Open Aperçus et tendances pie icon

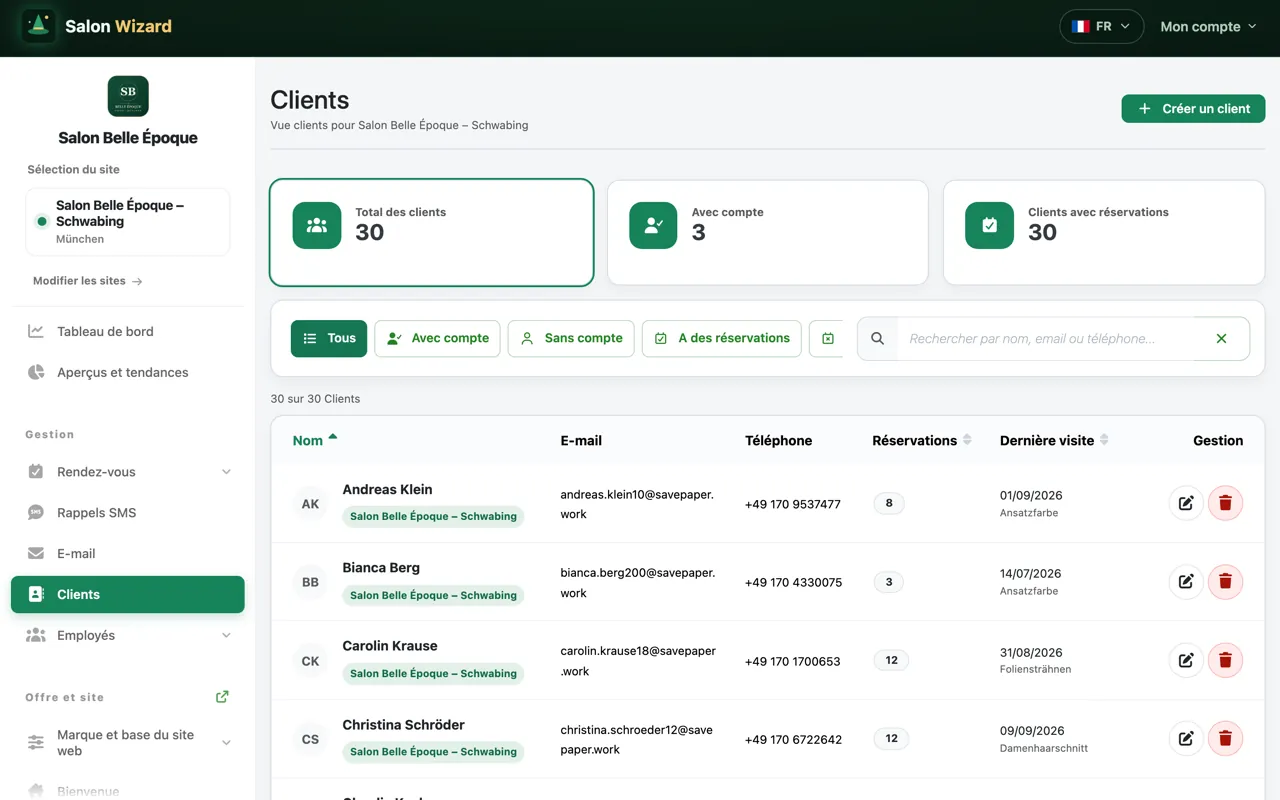36,372
